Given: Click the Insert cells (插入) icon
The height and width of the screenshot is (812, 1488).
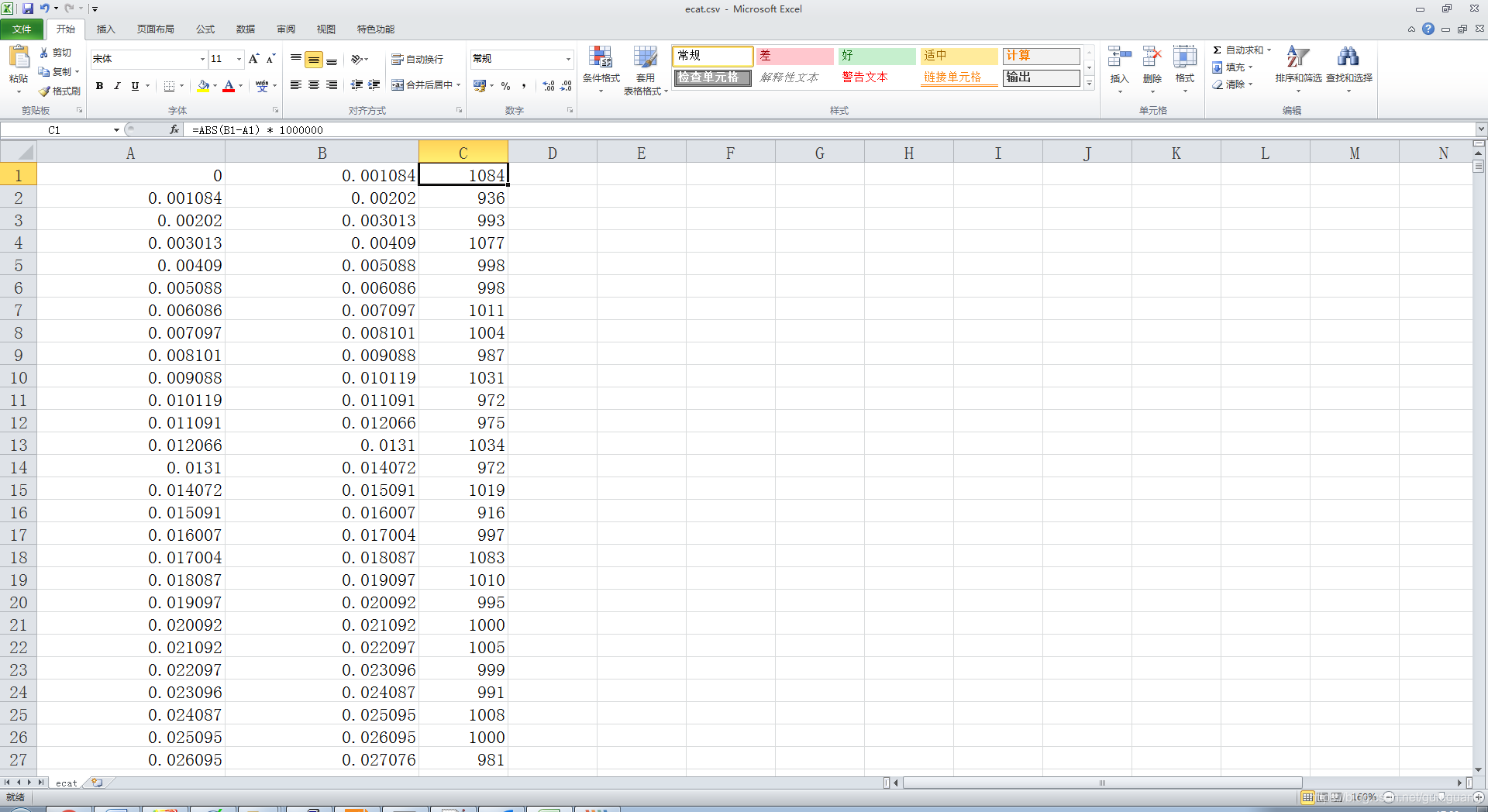Looking at the screenshot, I should pos(1120,57).
